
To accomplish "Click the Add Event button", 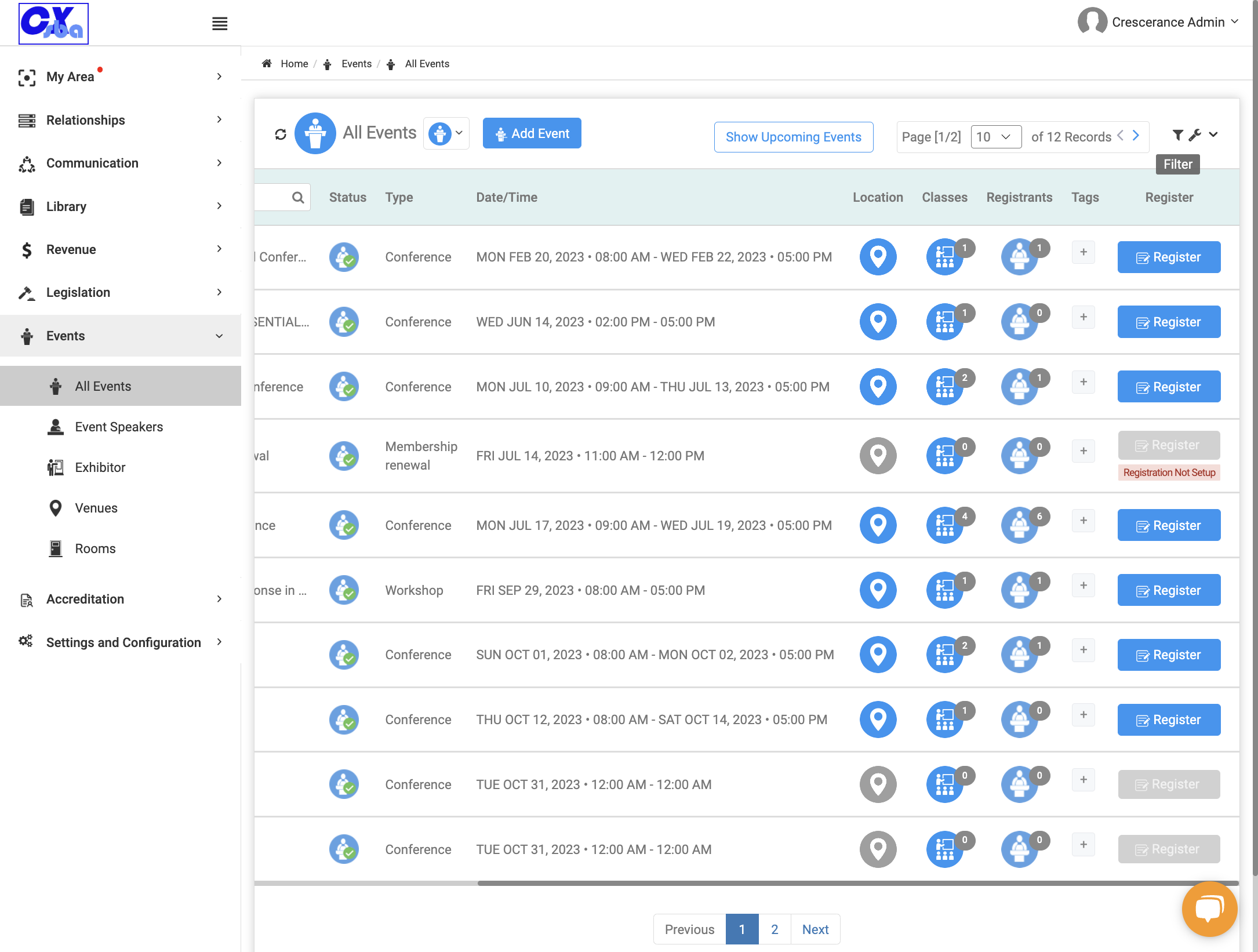I will (x=532, y=133).
